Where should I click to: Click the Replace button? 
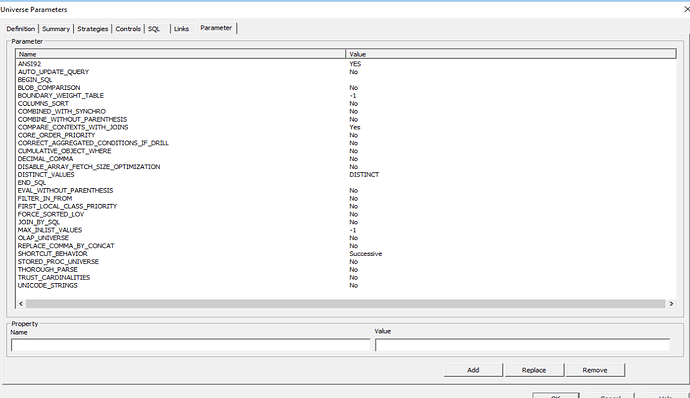[534, 370]
